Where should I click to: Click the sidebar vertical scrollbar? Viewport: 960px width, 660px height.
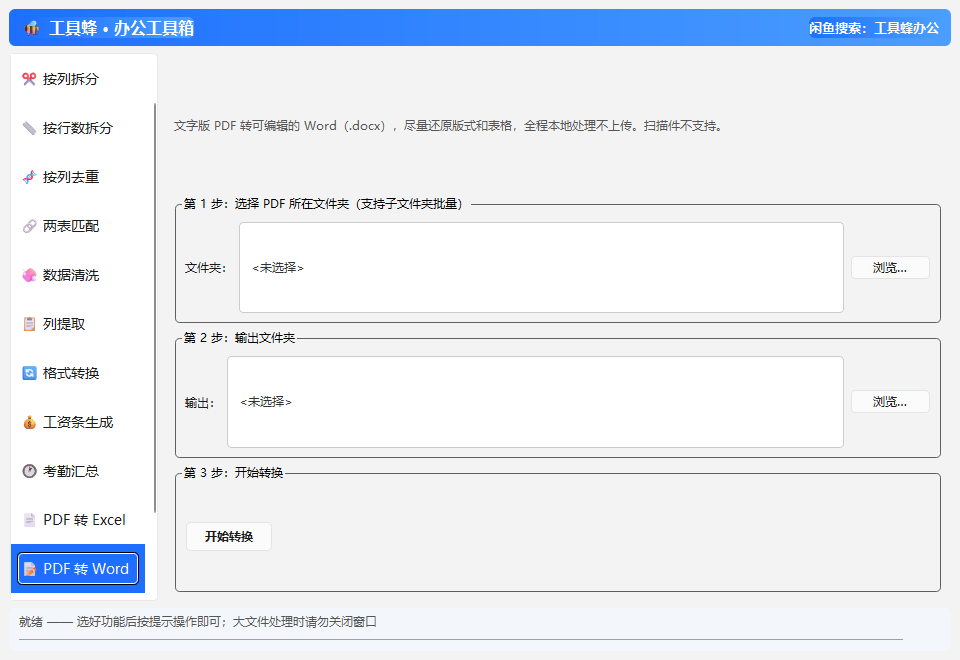(x=154, y=307)
